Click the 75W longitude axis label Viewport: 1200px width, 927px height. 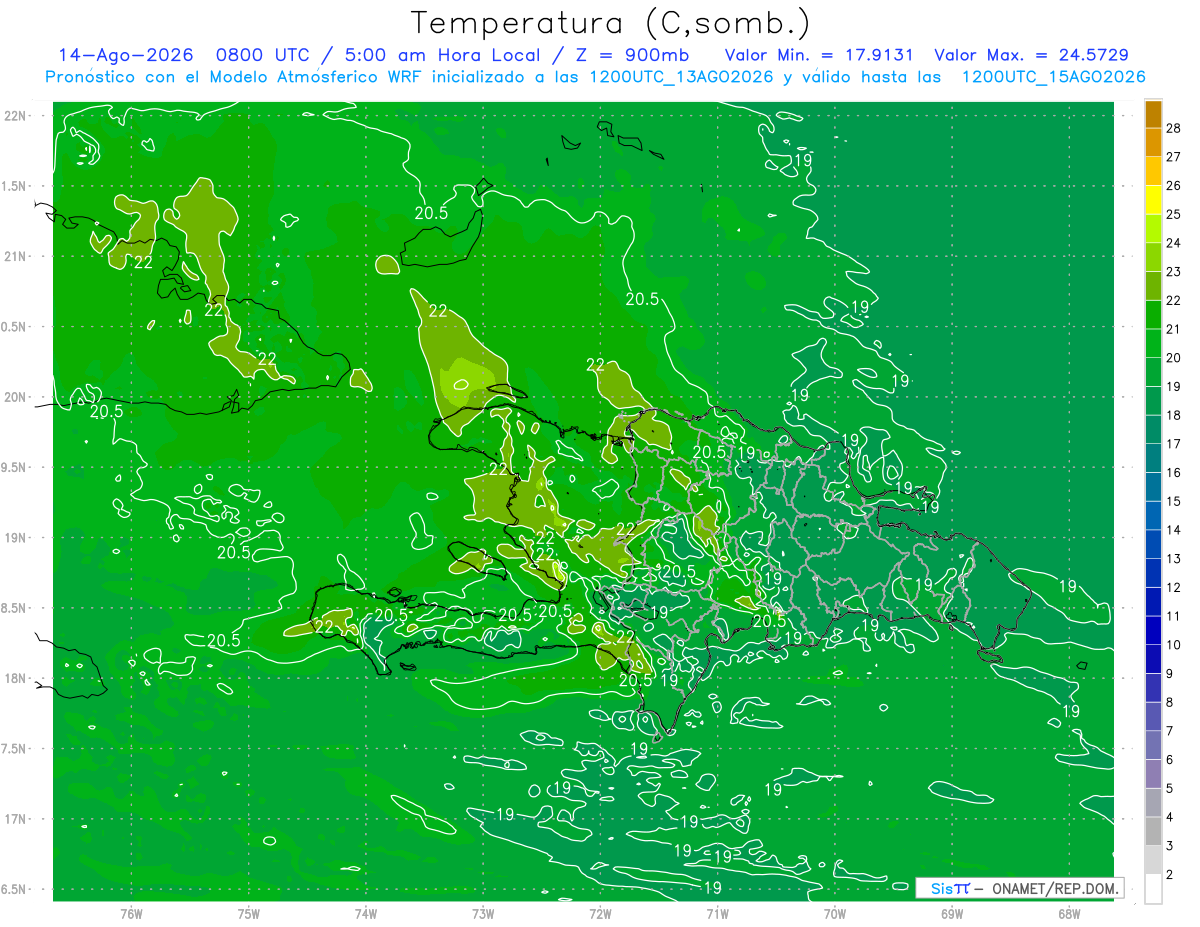pos(249,913)
